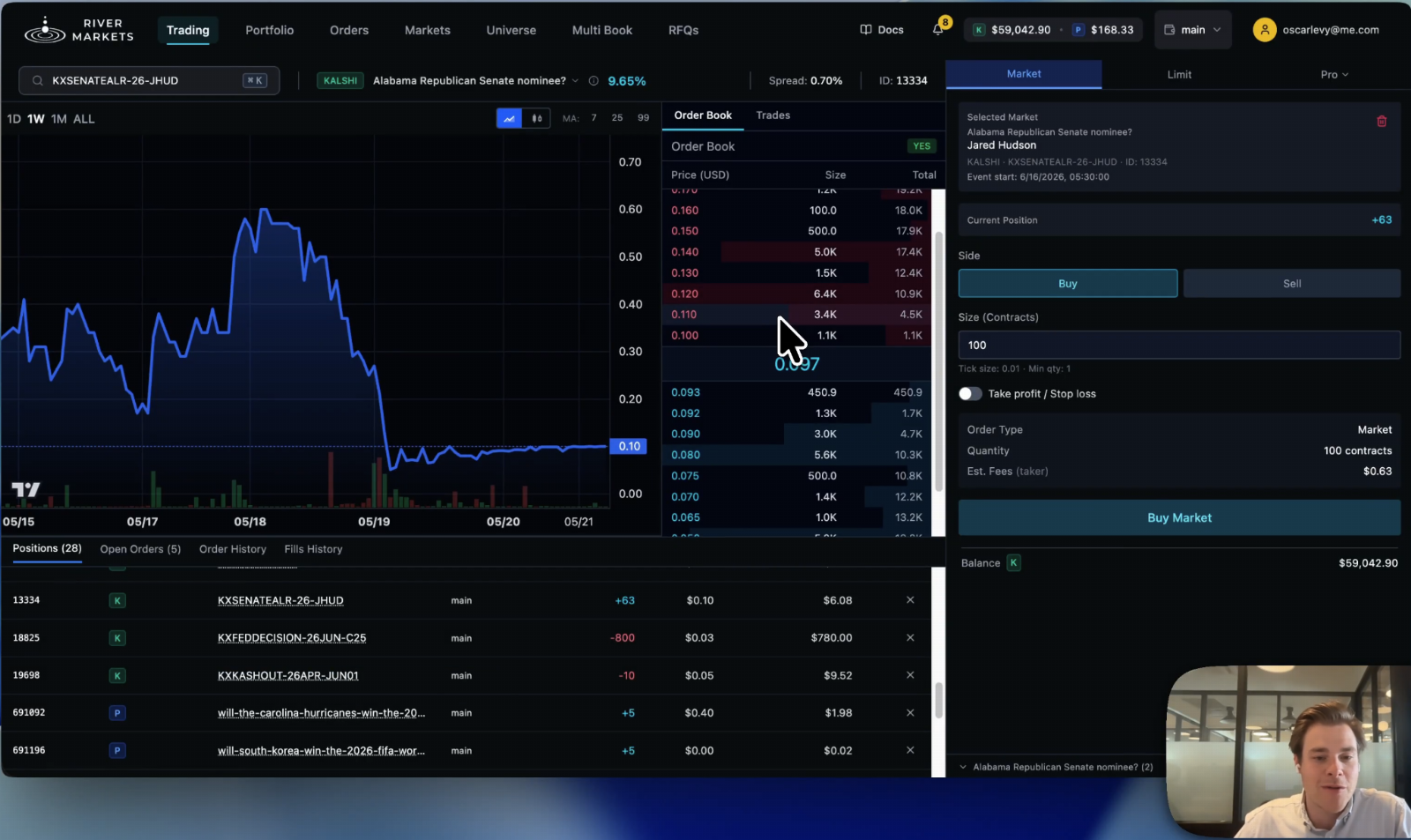Image resolution: width=1411 pixels, height=840 pixels.
Task: Open KXSENATEALR-26-JHUD position link
Action: [280, 600]
